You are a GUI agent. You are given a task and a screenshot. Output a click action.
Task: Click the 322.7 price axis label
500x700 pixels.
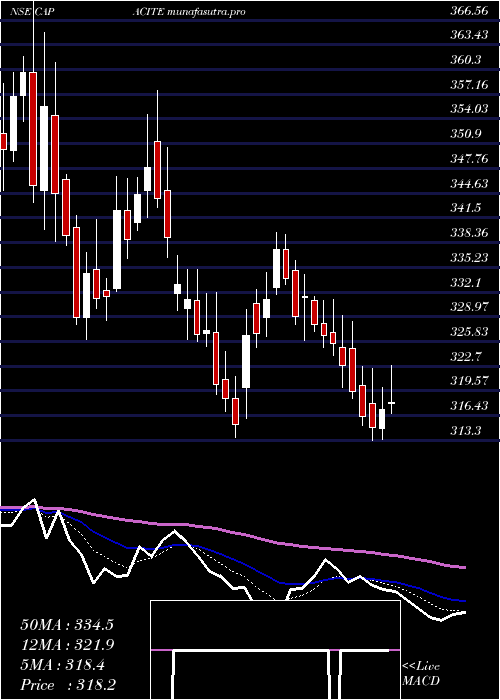pyautogui.click(x=466, y=357)
